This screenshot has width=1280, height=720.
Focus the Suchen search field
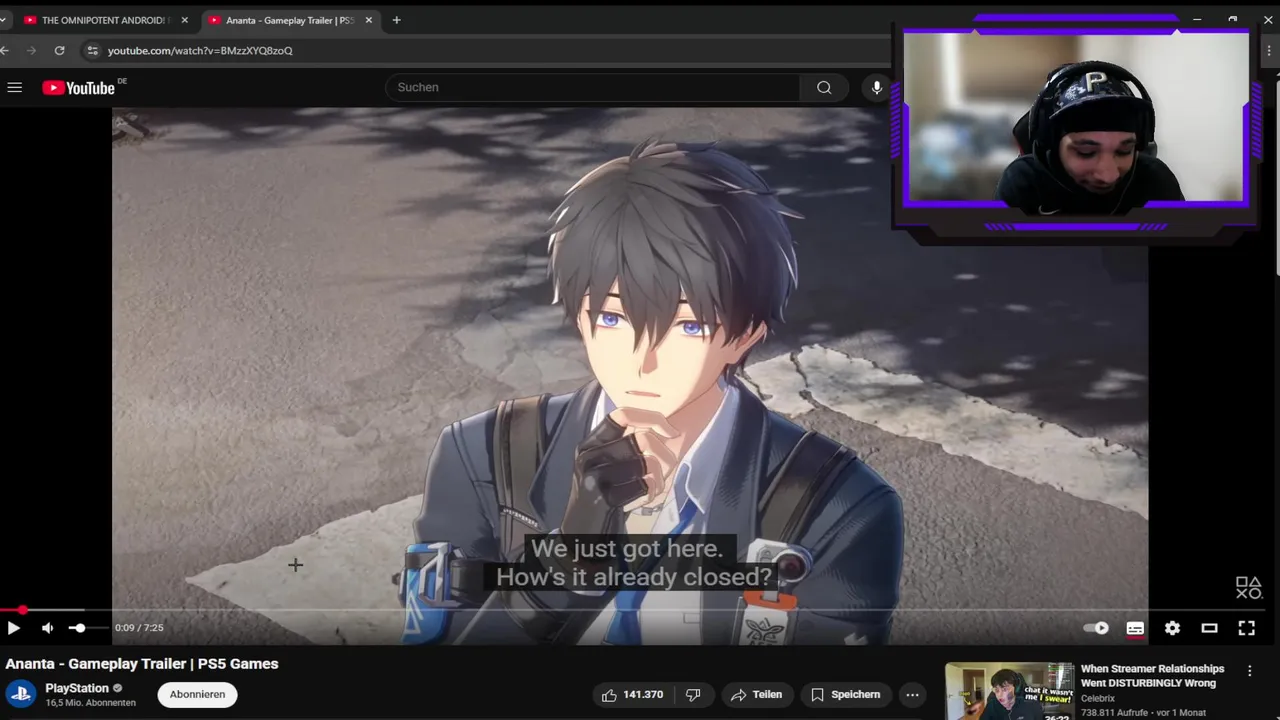click(x=592, y=88)
